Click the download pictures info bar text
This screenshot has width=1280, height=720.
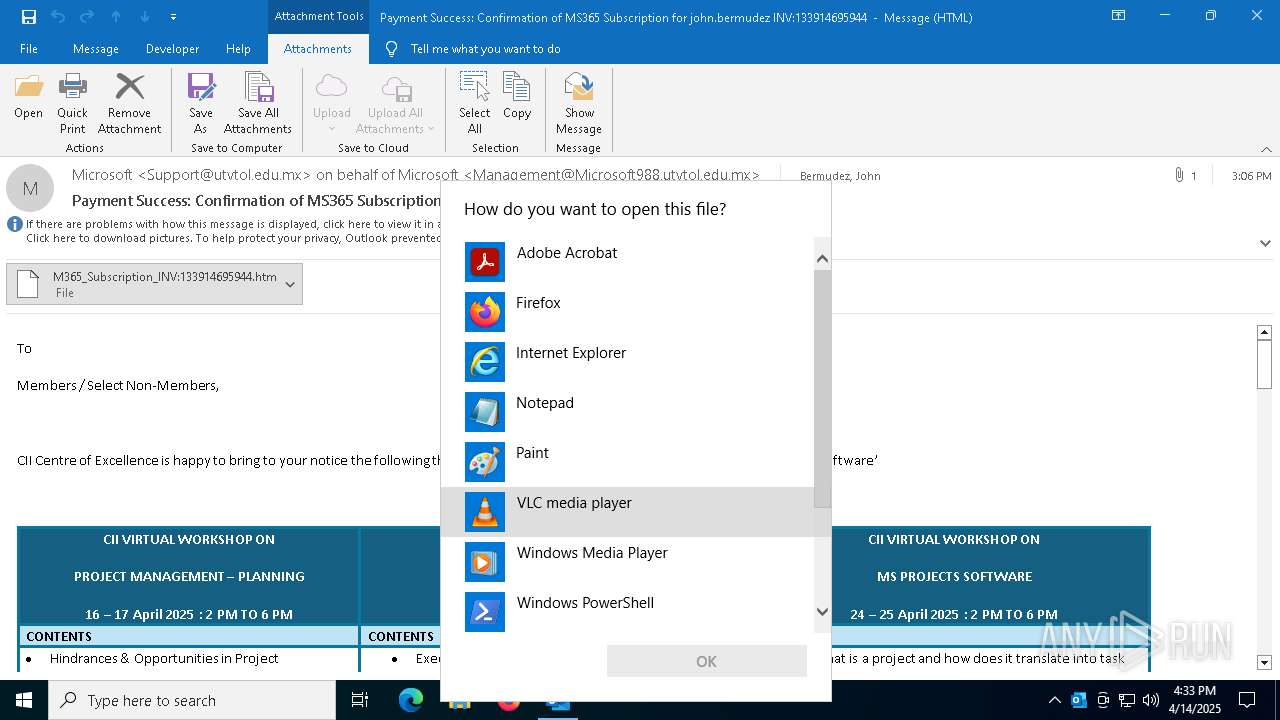233,238
